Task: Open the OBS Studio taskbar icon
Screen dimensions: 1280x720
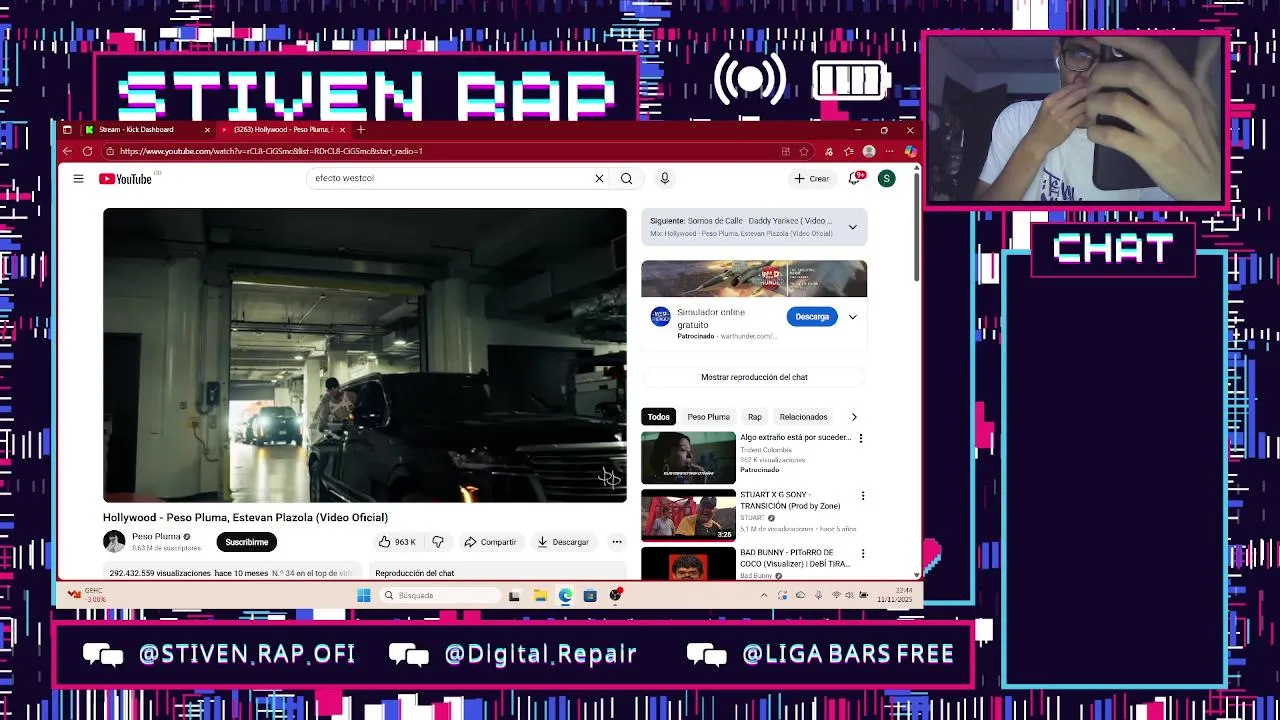Action: tap(616, 595)
